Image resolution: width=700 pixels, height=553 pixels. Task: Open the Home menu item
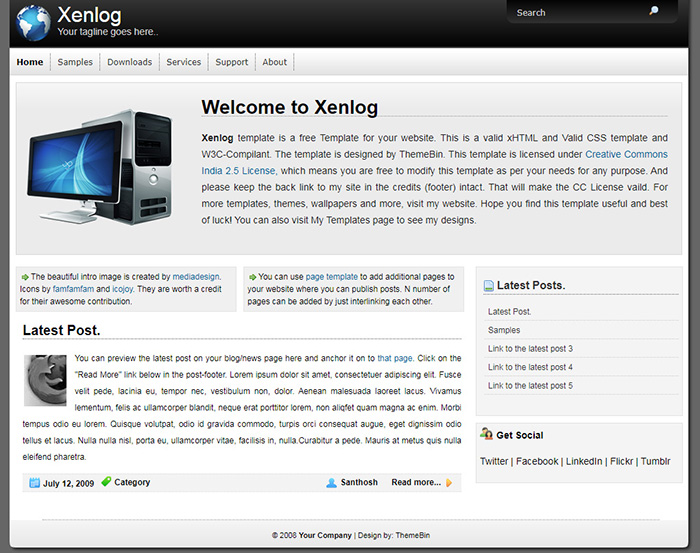coord(30,62)
